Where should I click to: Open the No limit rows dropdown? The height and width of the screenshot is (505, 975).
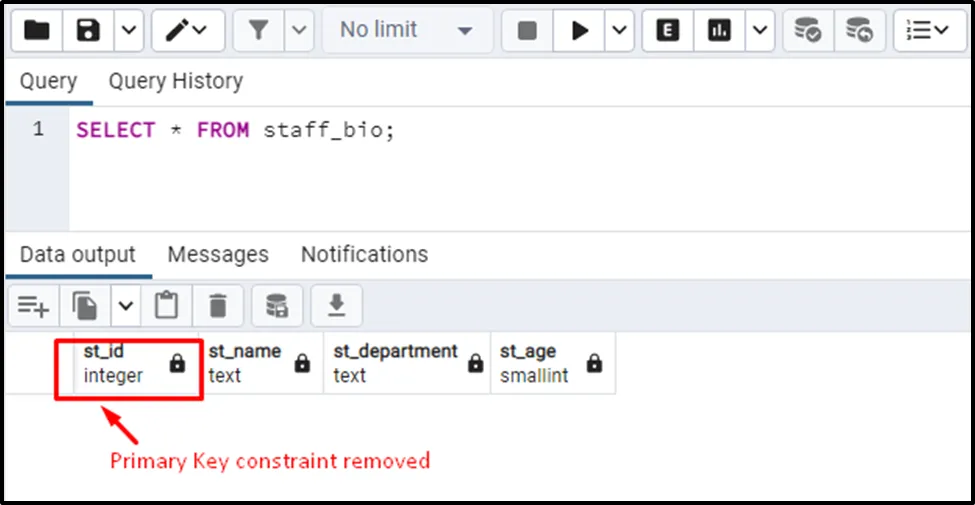[405, 31]
